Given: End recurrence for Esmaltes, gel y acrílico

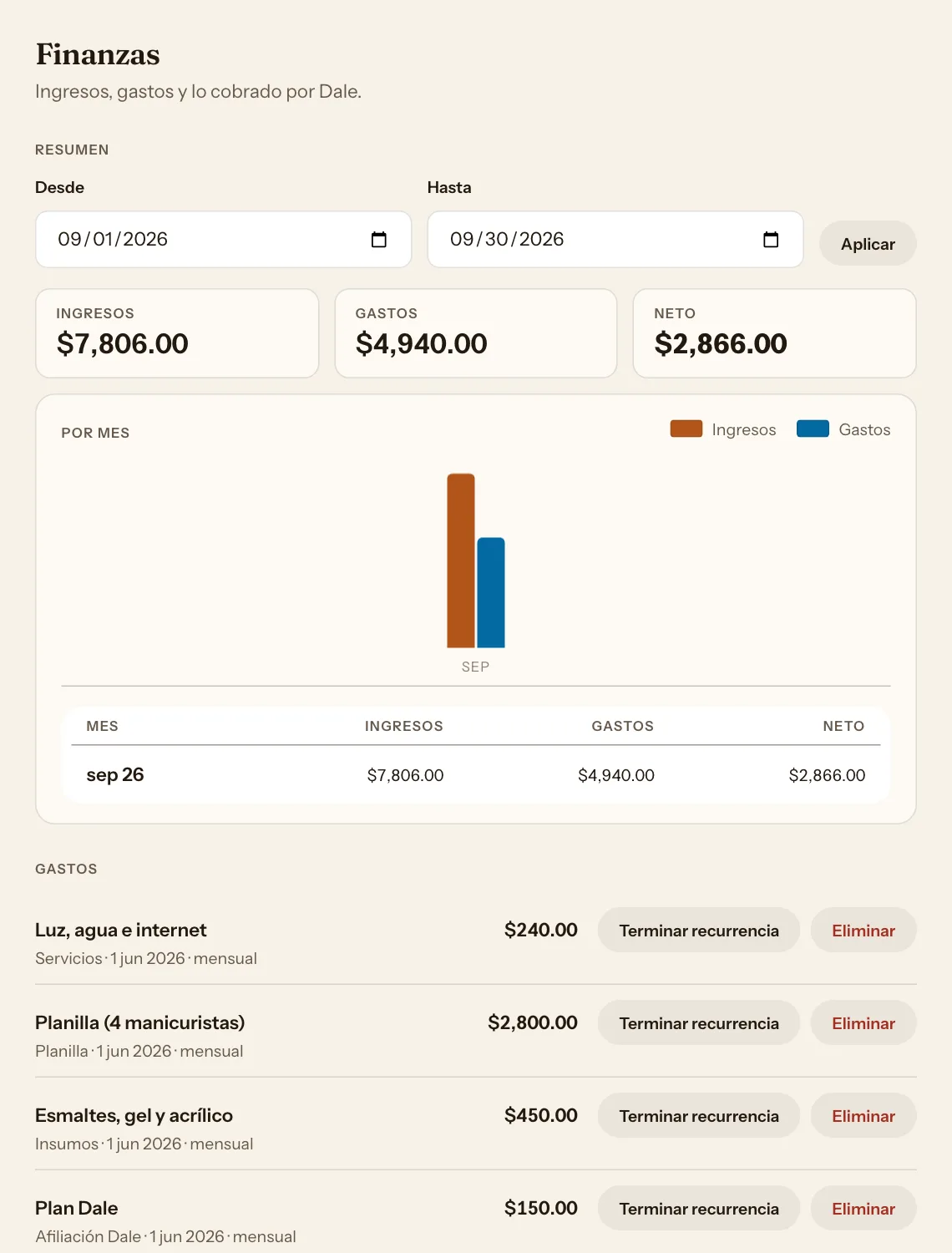Looking at the screenshot, I should tap(699, 1116).
